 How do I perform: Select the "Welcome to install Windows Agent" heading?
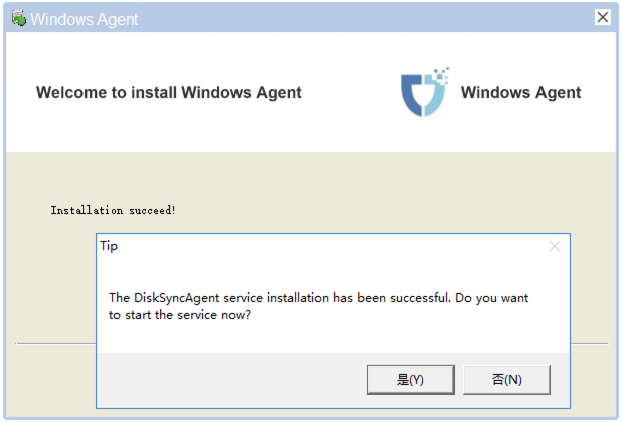(169, 92)
